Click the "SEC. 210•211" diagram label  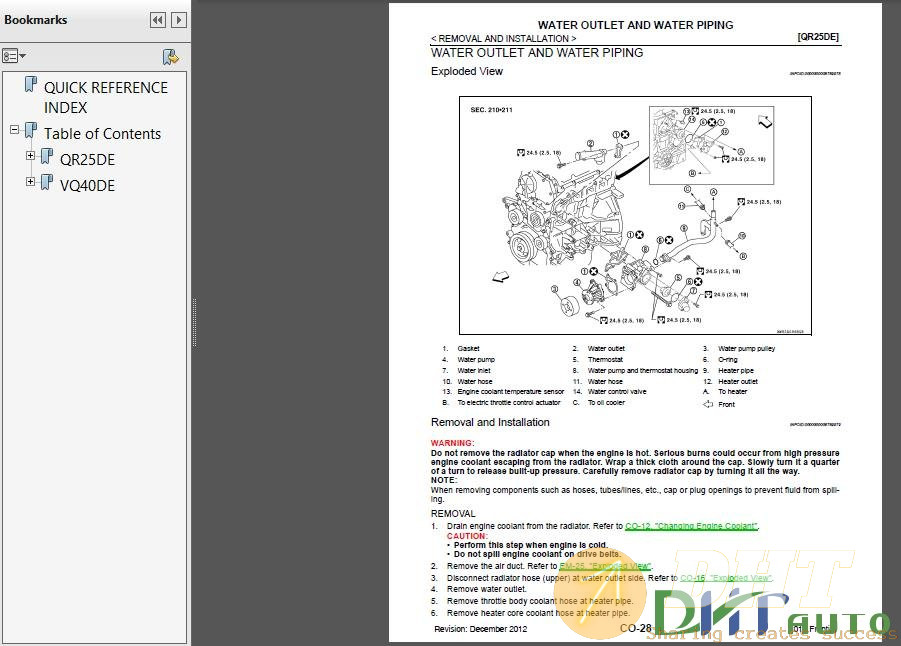point(491,110)
